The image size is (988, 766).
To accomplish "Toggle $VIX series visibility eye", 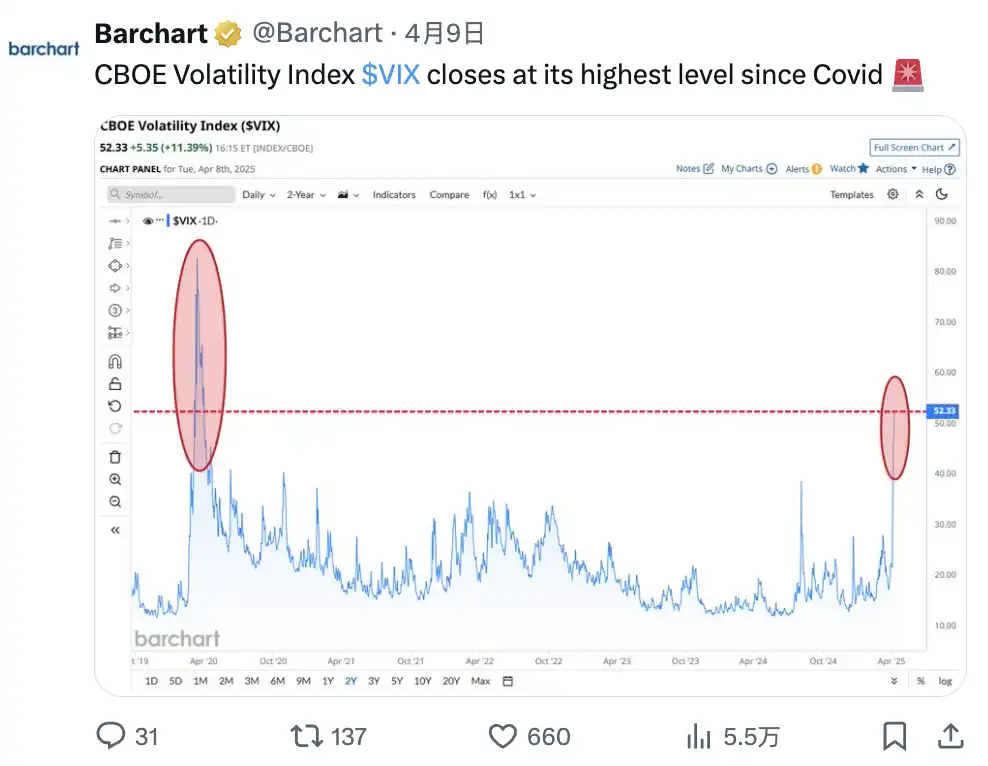I will point(148,220).
